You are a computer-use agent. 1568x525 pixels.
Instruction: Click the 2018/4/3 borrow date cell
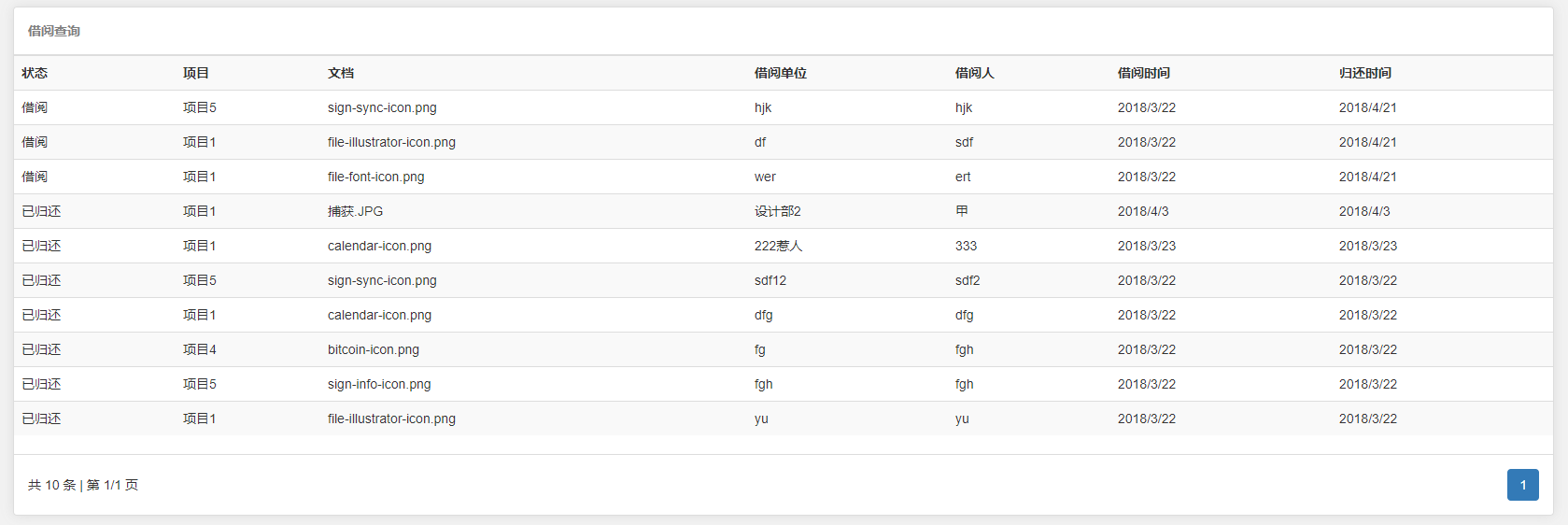(x=1142, y=211)
